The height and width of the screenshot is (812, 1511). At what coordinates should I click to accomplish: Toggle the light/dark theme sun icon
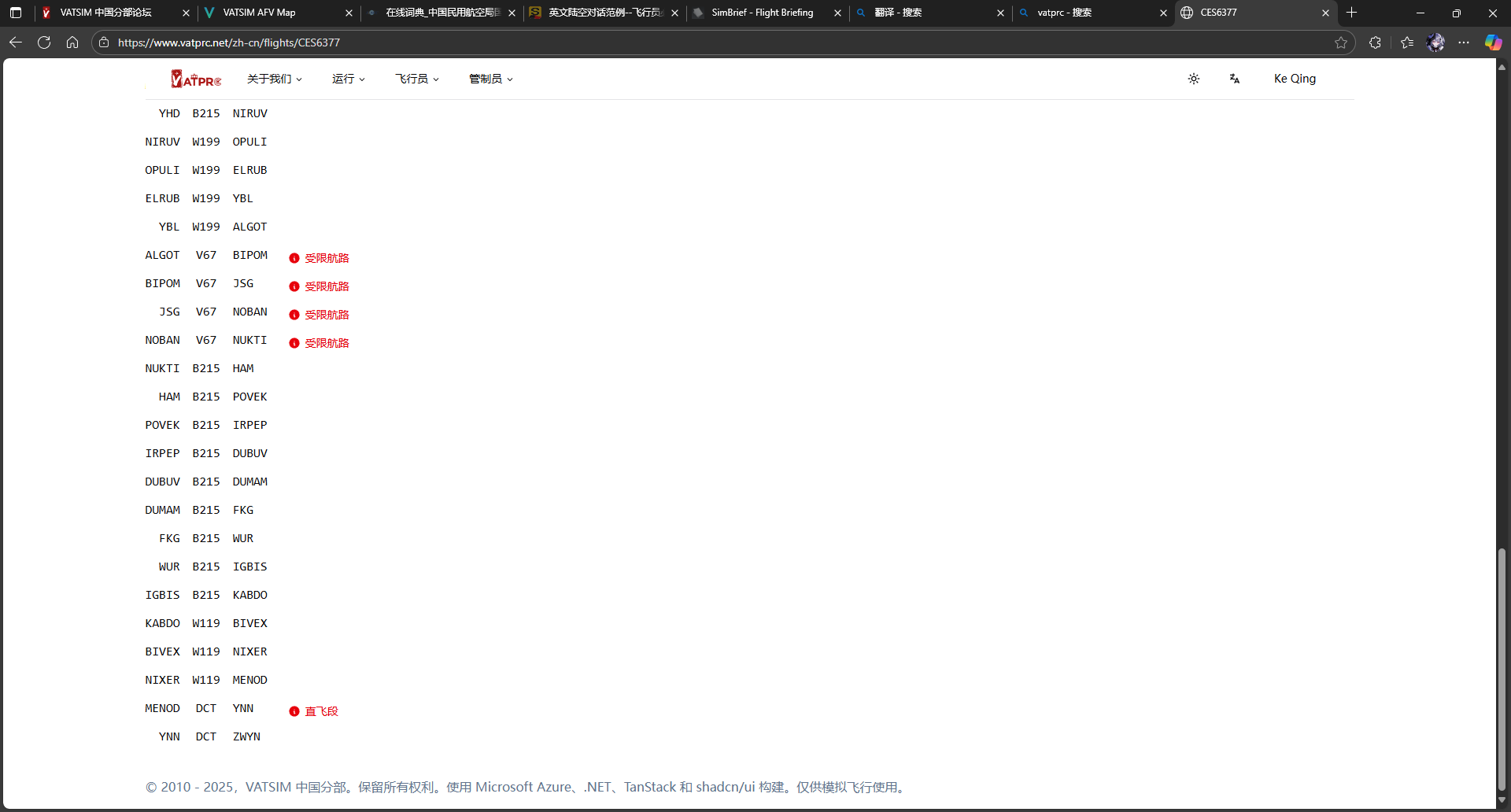1194,79
